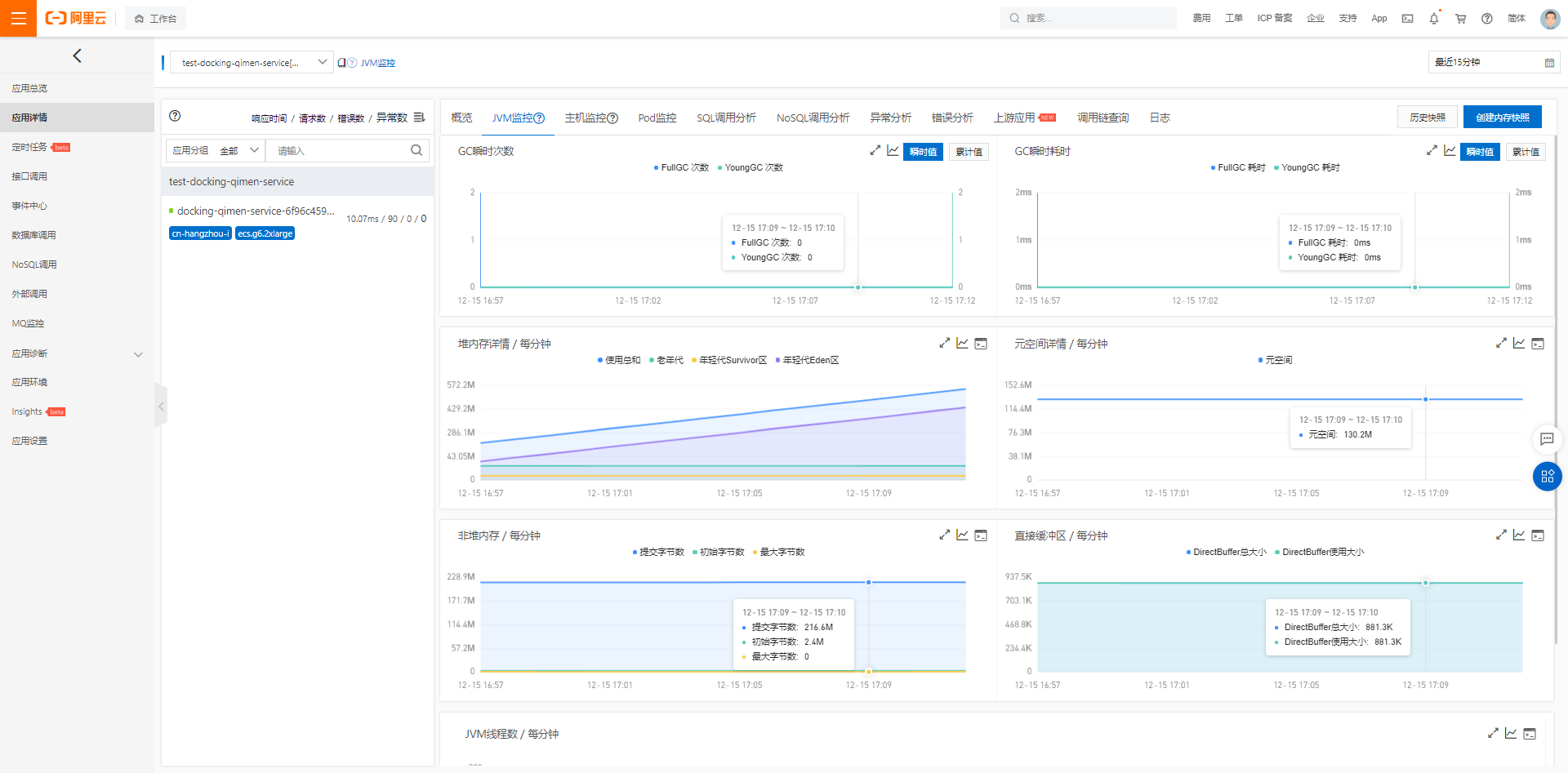
Task: Click the window icon on 元空间详情 panel
Action: 1538,344
